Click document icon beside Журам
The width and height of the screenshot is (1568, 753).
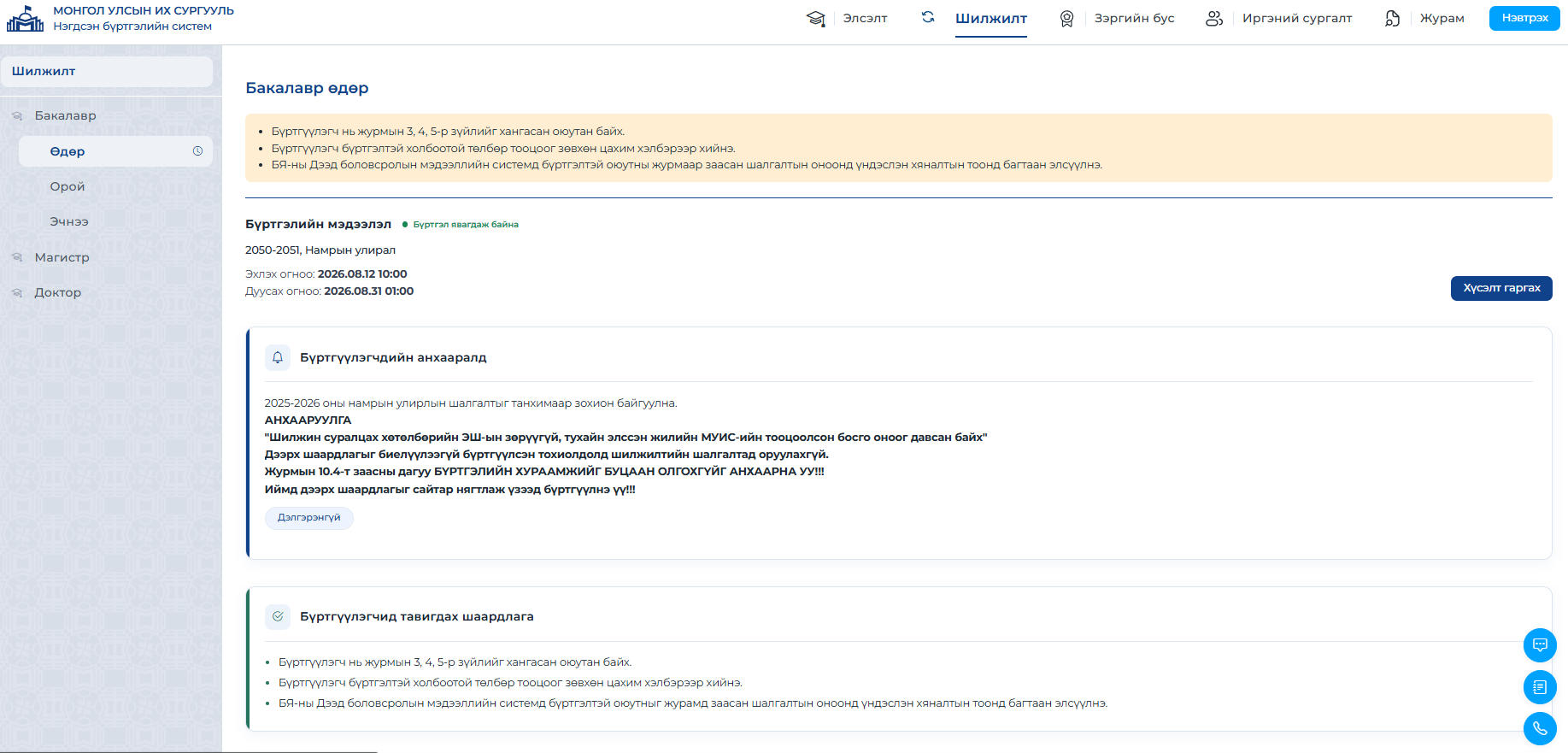pyautogui.click(x=1392, y=19)
